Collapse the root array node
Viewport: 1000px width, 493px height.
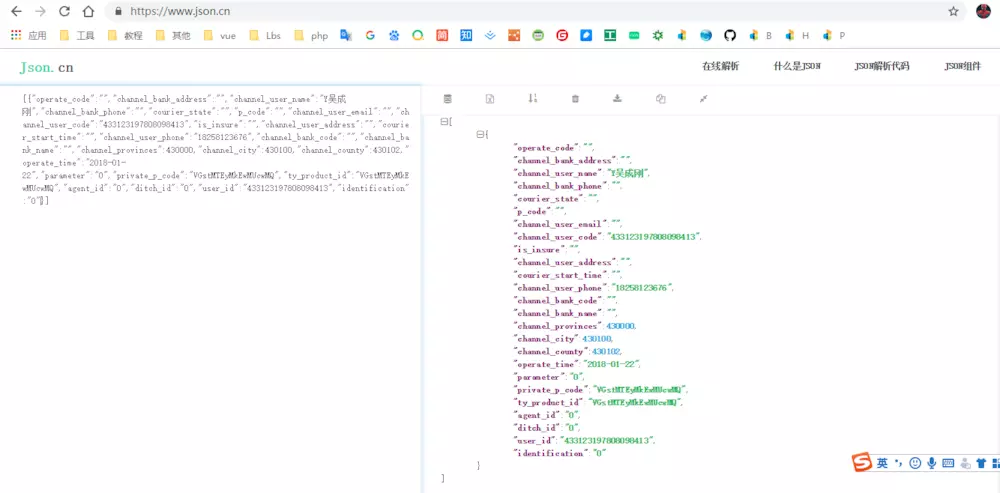[x=444, y=122]
